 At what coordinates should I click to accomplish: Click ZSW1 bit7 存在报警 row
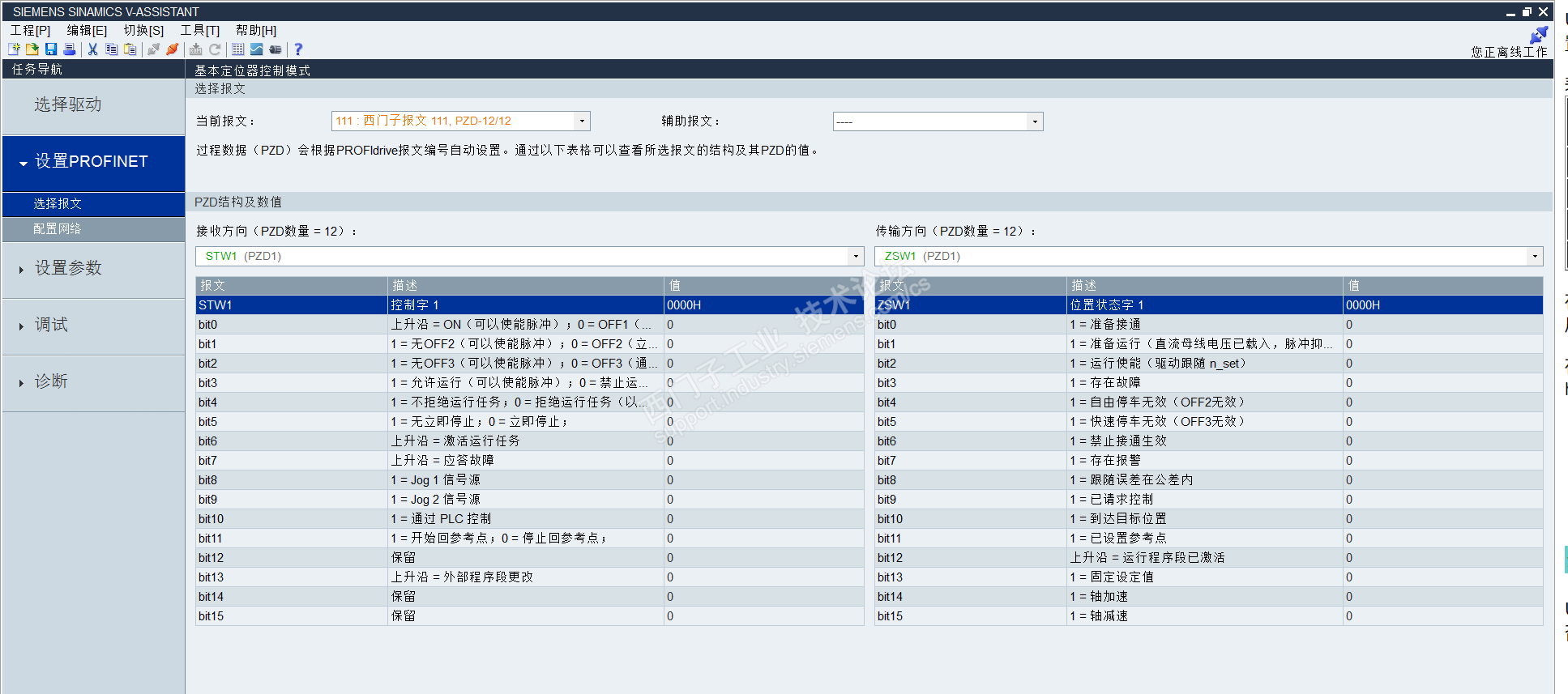tap(1208, 461)
